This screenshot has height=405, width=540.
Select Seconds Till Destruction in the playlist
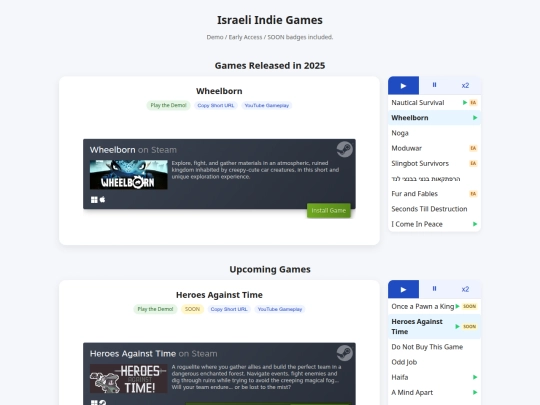[x=434, y=209]
